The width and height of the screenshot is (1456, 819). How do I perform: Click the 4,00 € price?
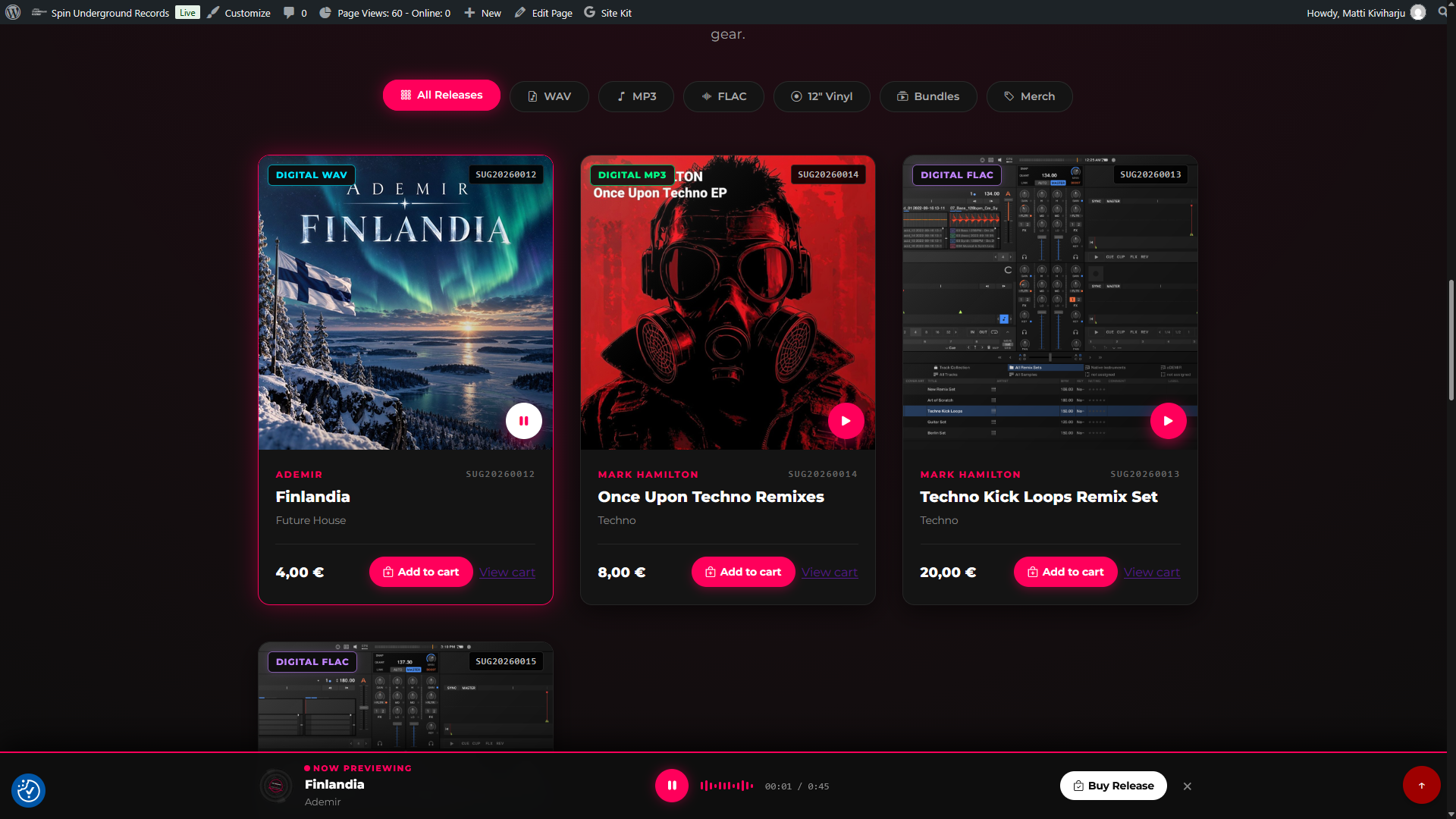coord(300,573)
